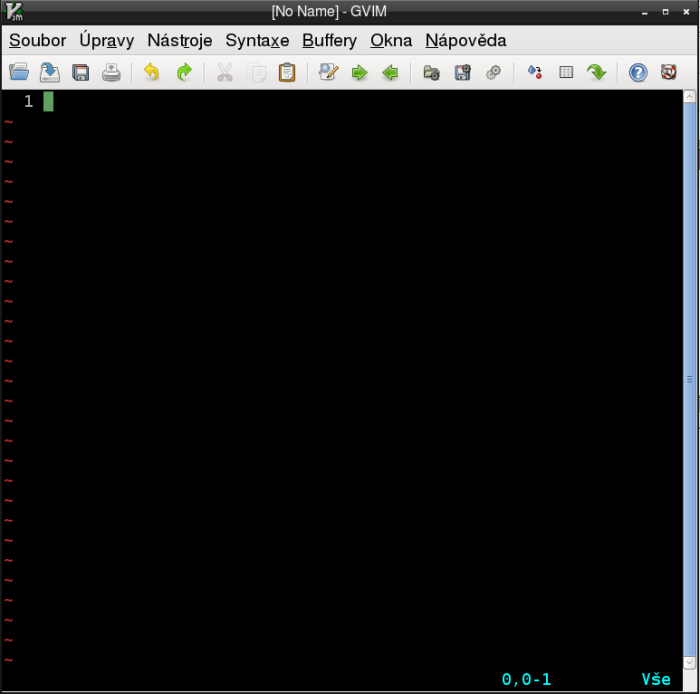Click the vertical scrollbar on the right
This screenshot has width=700, height=694.
(x=689, y=380)
